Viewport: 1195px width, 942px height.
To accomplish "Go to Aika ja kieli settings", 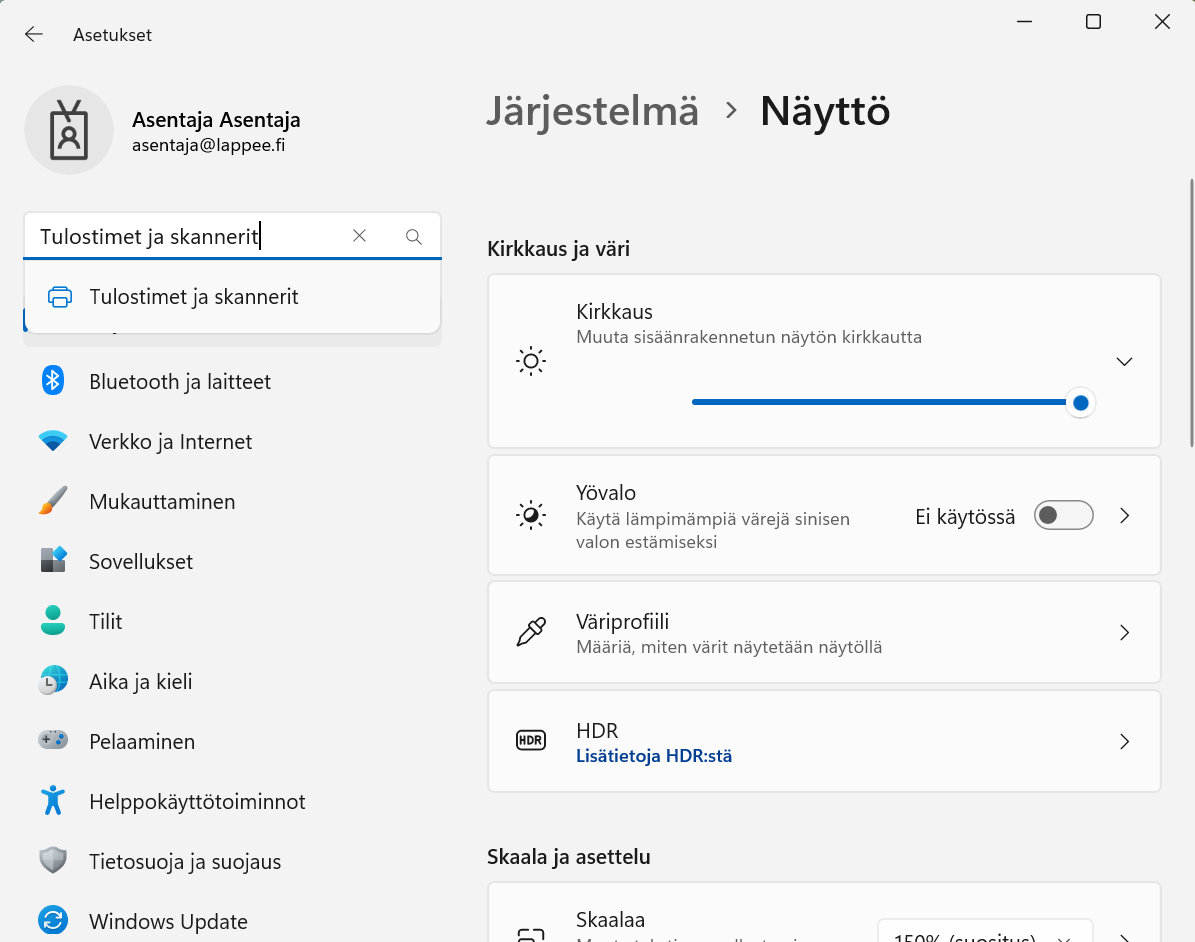I will tap(232, 681).
